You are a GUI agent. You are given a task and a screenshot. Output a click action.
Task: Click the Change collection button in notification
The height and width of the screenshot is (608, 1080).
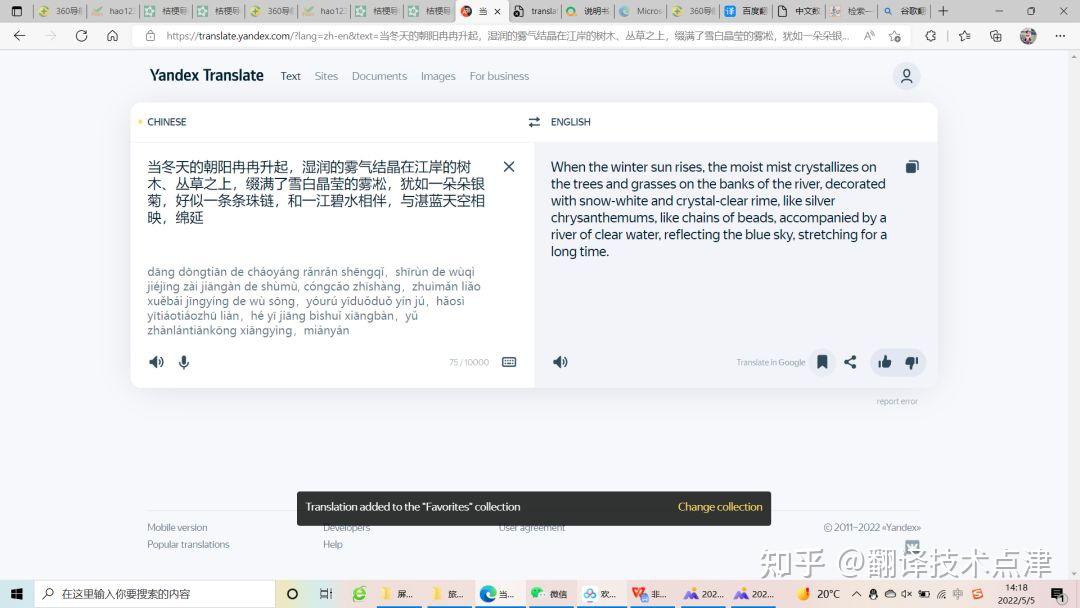coord(720,507)
